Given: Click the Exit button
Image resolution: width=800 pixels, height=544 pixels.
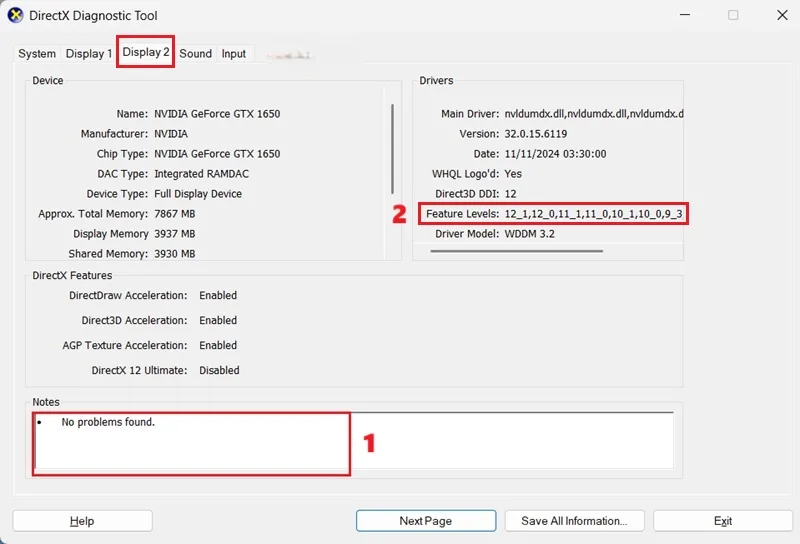Looking at the screenshot, I should pos(723,521).
